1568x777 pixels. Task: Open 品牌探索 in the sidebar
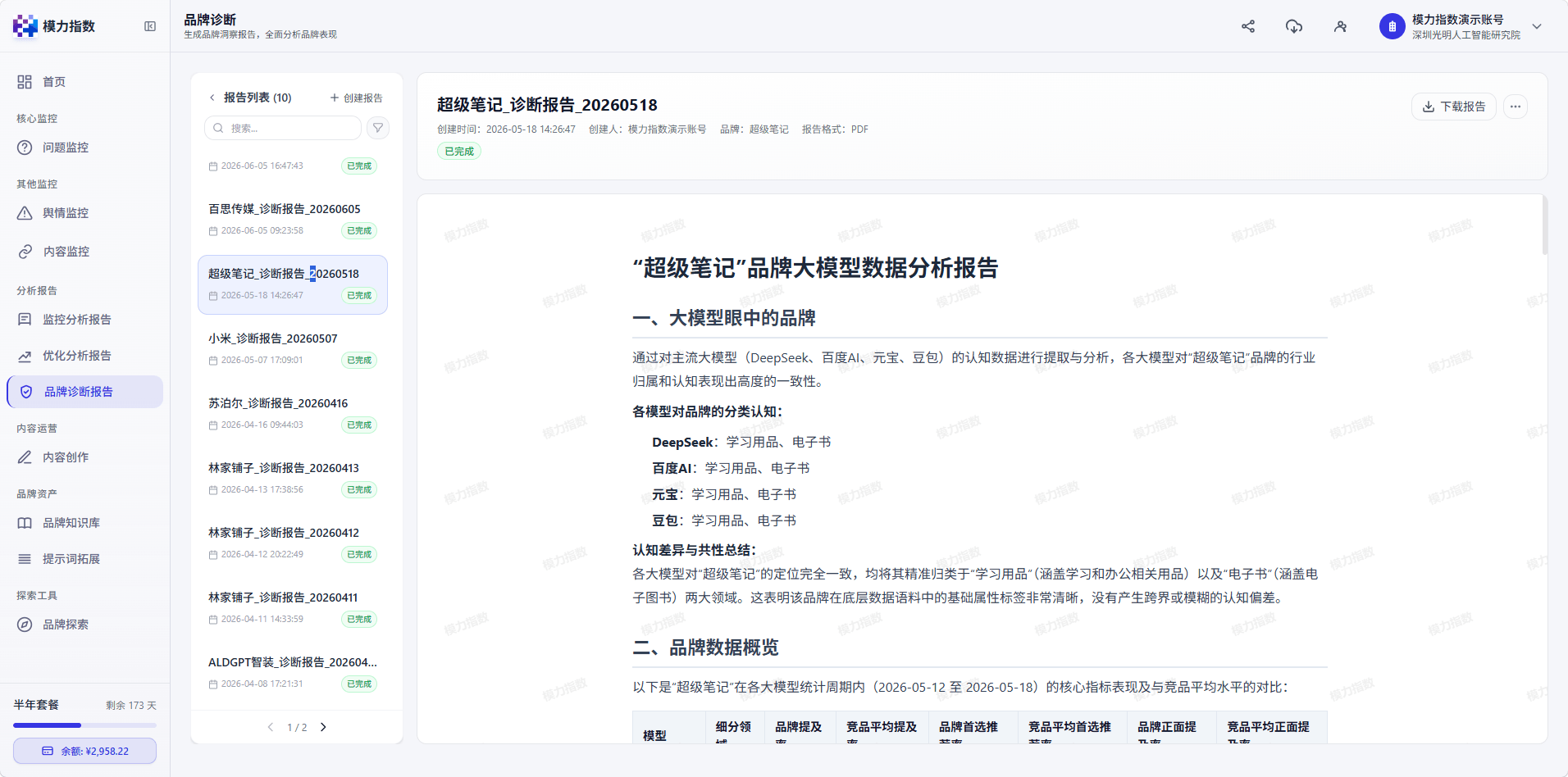(x=85, y=625)
